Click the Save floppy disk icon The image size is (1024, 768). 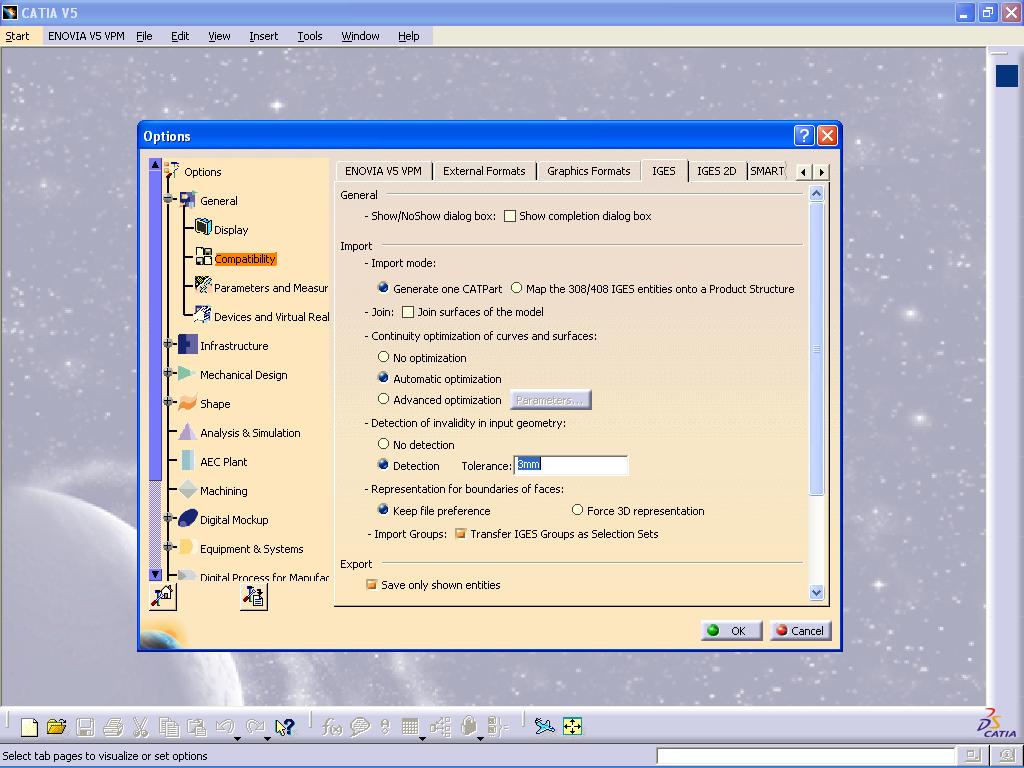click(86, 727)
